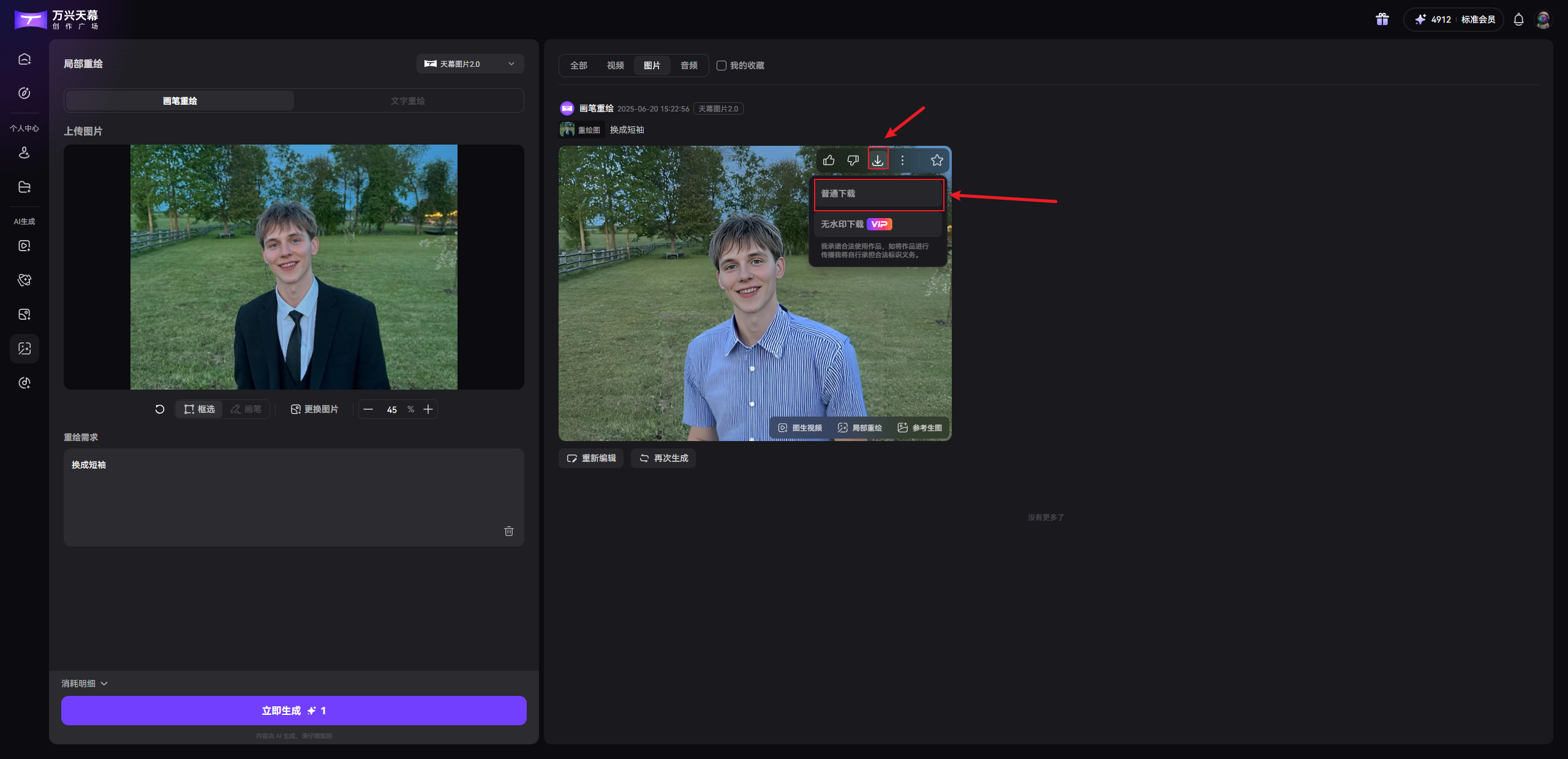
Task: Increase zoom with plus button
Action: point(428,409)
